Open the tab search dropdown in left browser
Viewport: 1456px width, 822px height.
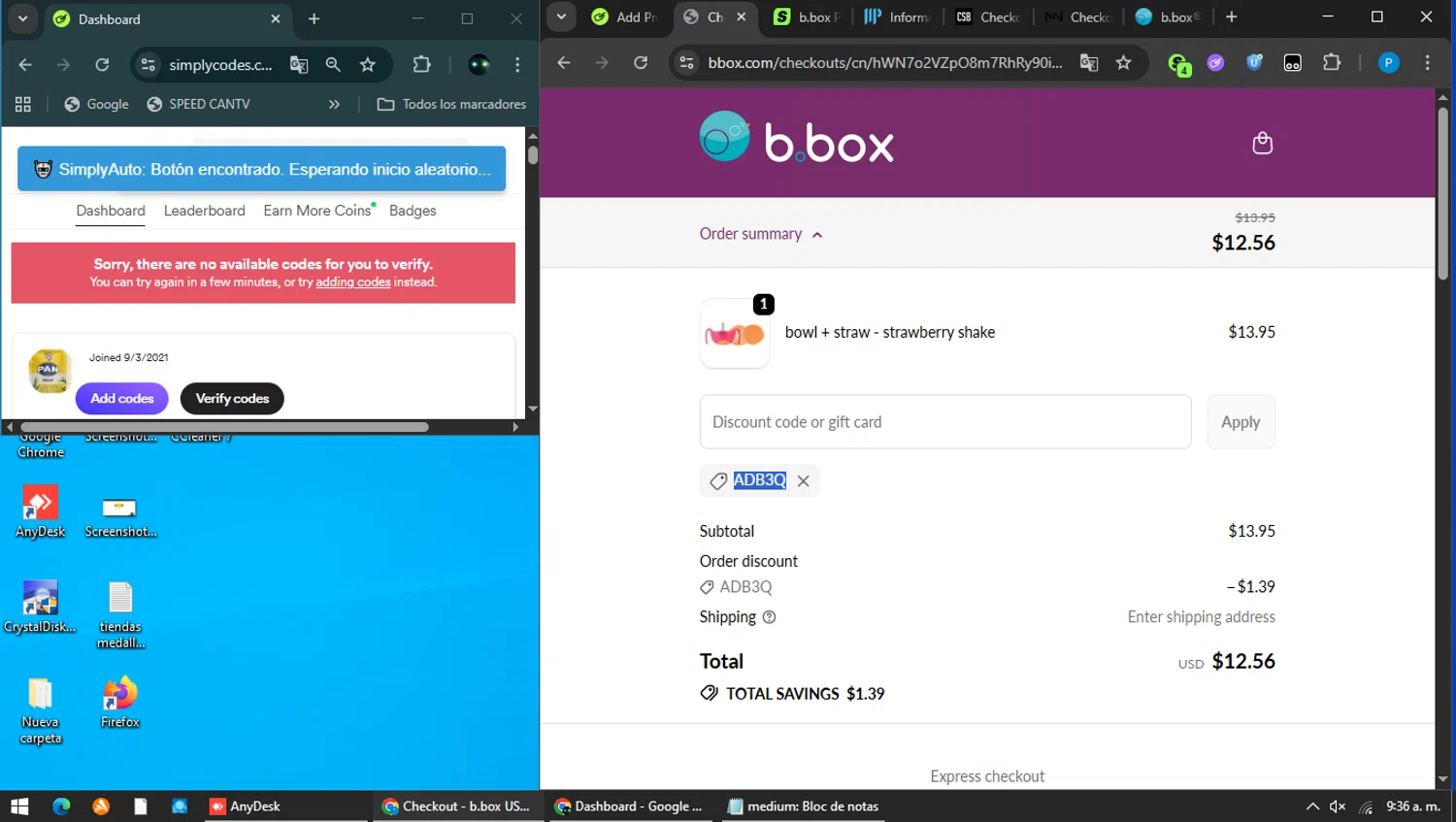pyautogui.click(x=22, y=18)
